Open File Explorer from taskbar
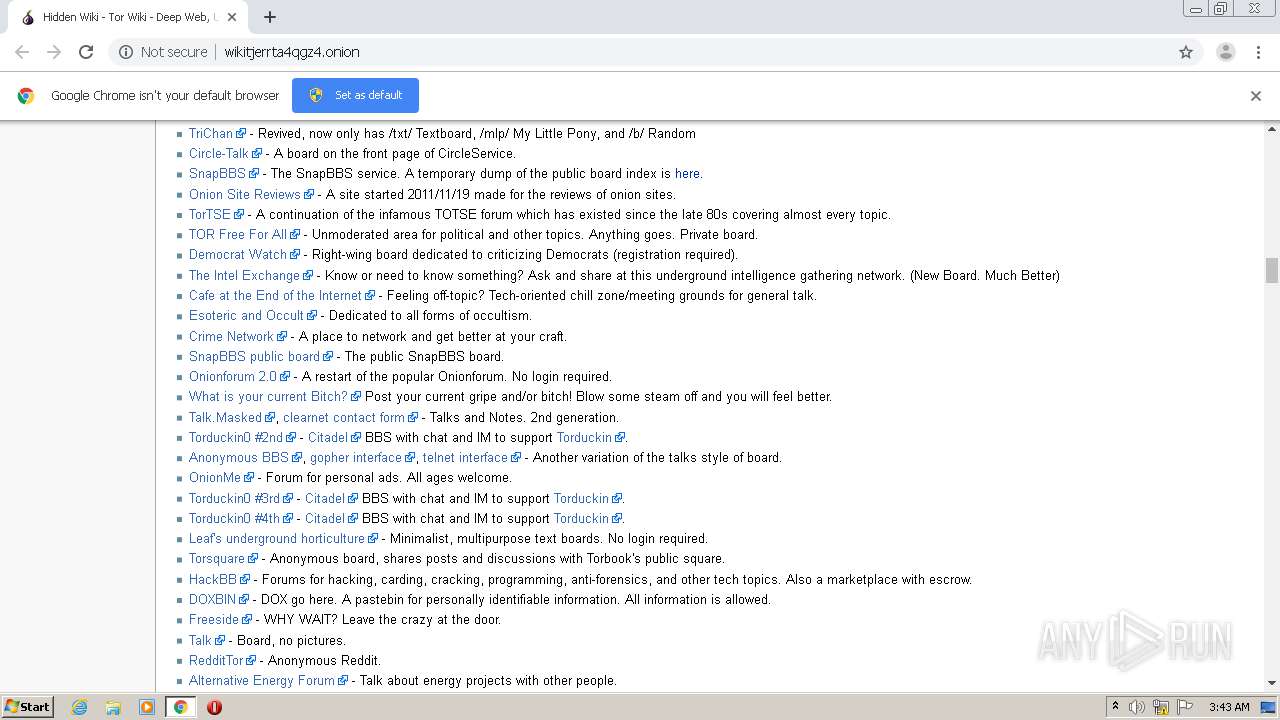The height and width of the screenshot is (720, 1280). pyautogui.click(x=113, y=707)
